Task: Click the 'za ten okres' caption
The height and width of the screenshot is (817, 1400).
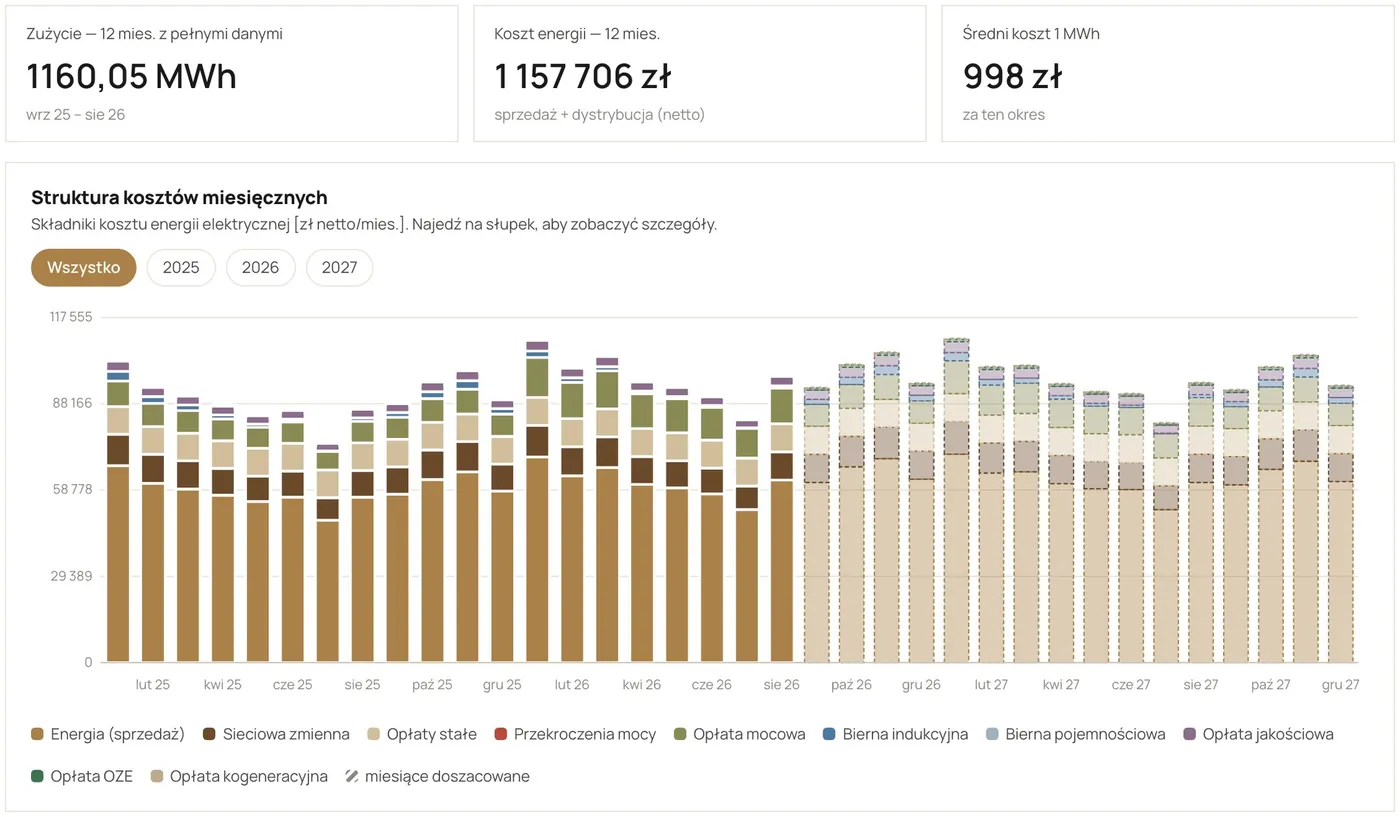Action: [x=1004, y=114]
